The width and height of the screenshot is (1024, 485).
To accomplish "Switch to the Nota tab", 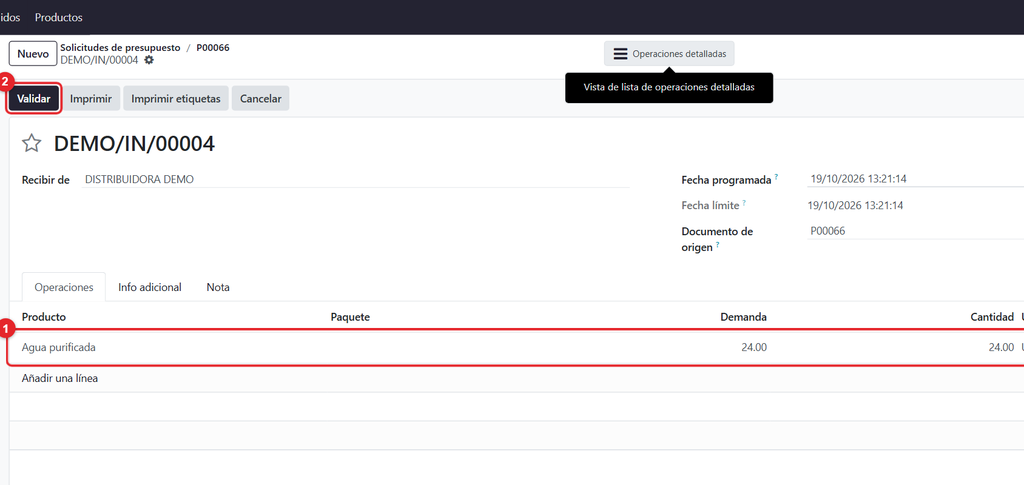I will point(218,287).
